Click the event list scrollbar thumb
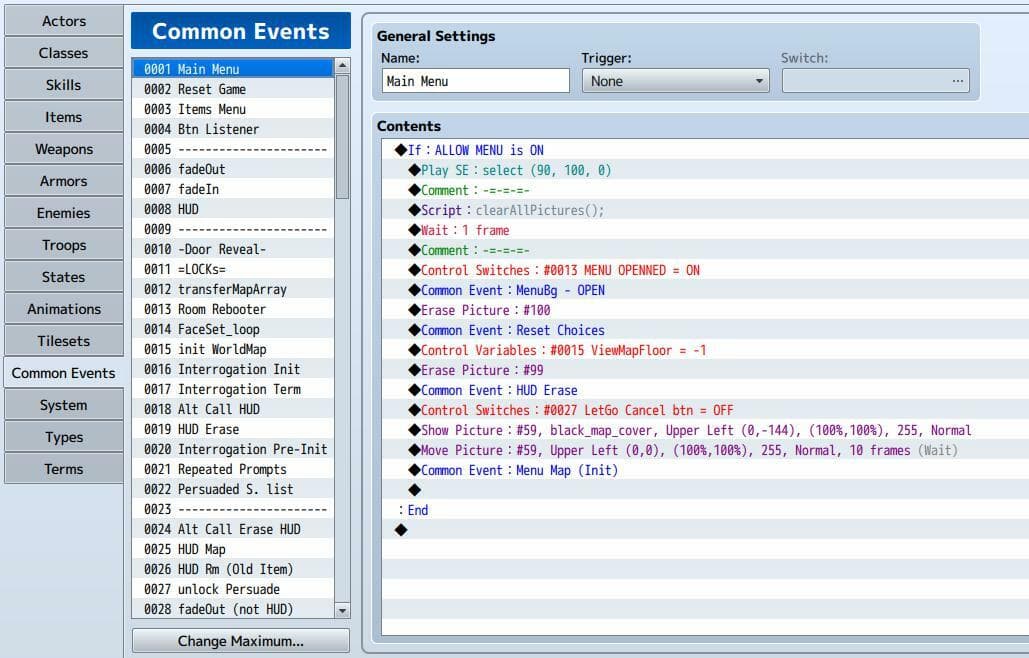 point(342,136)
